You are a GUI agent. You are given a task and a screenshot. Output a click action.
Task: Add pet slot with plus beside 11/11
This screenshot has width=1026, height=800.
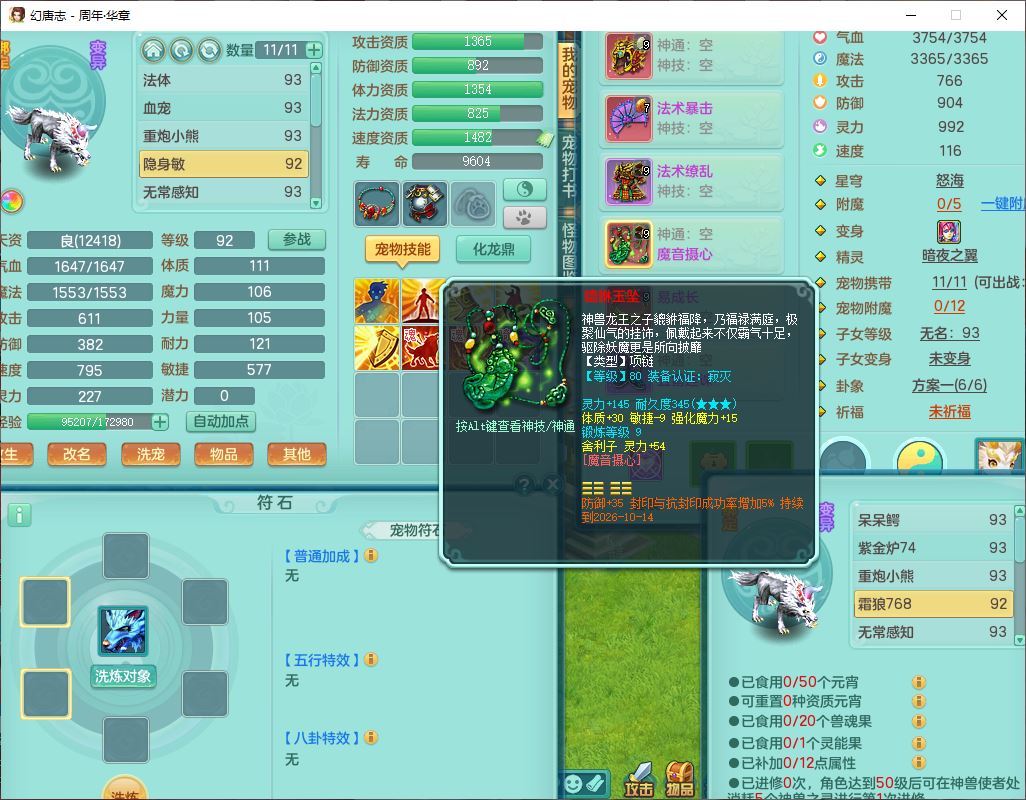click(314, 50)
